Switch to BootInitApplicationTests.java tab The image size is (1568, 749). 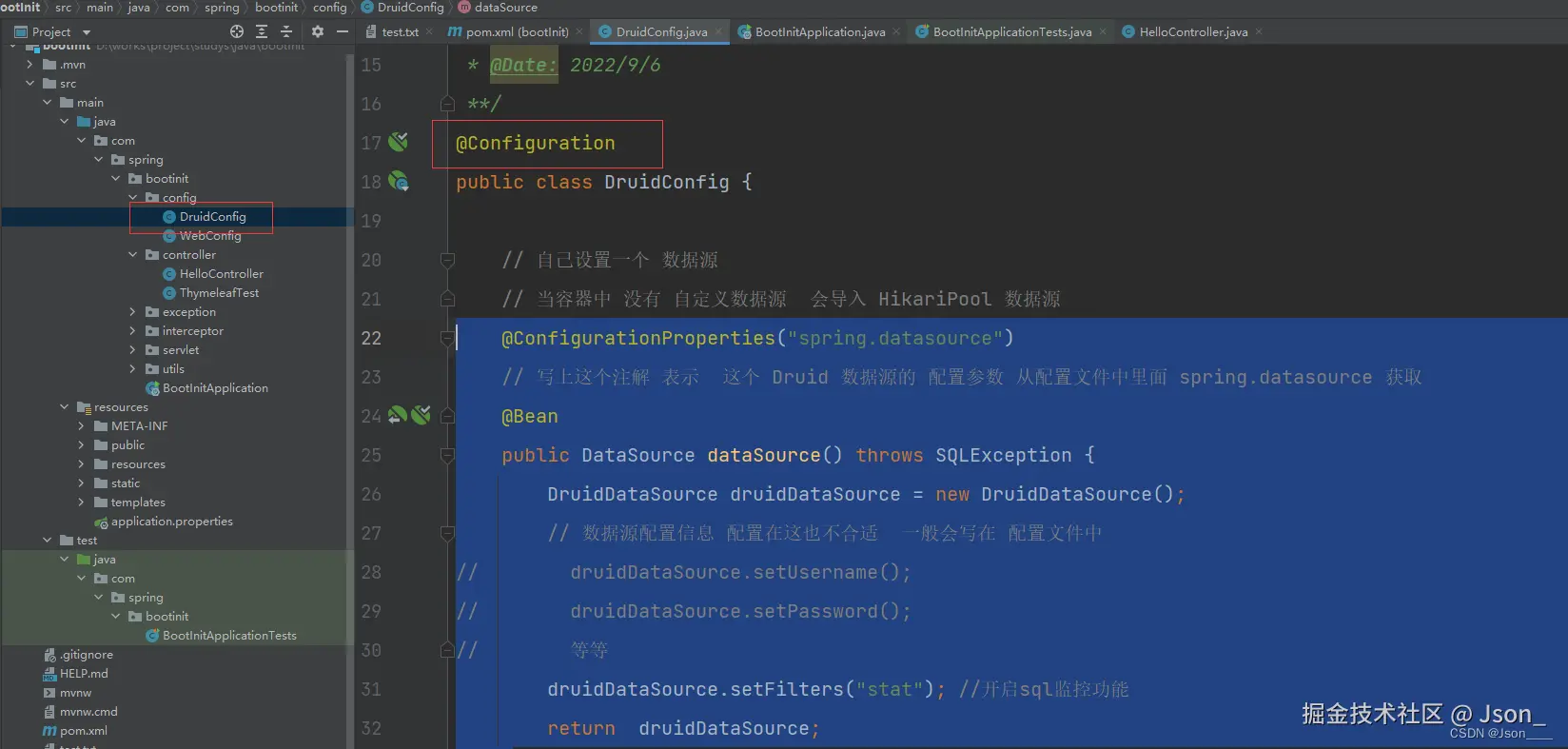[x=1012, y=32]
